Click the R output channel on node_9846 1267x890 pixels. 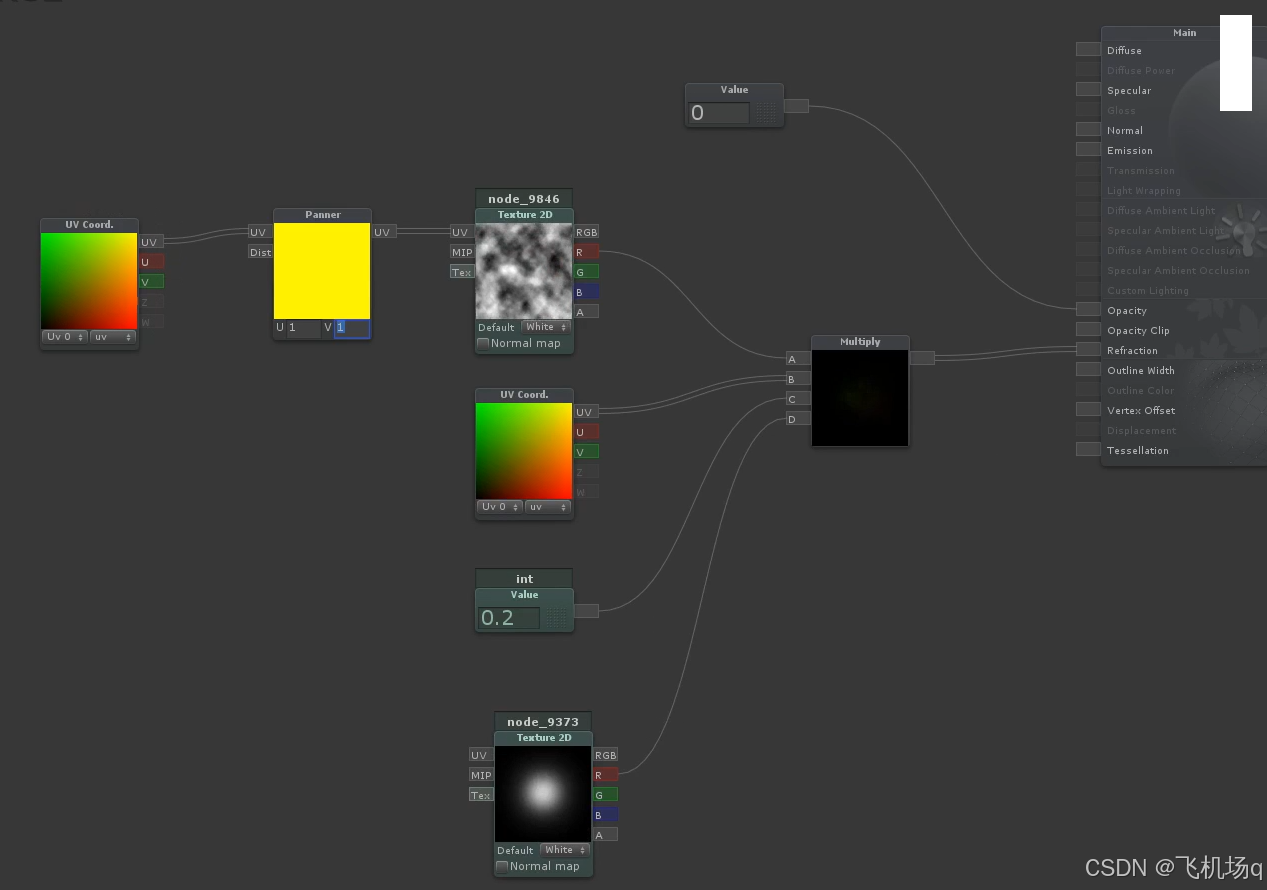[587, 252]
